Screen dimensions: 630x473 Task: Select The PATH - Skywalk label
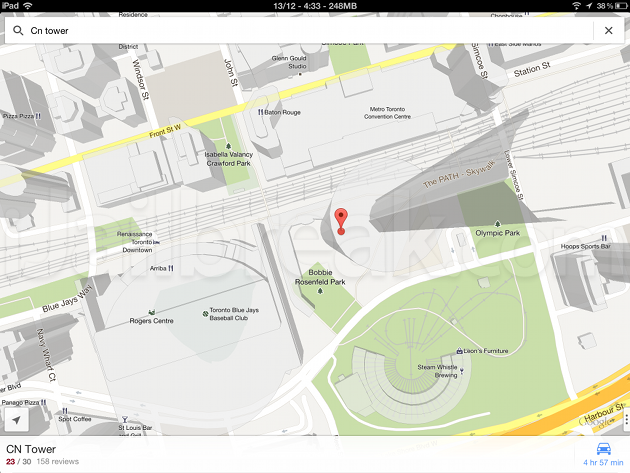pyautogui.click(x=459, y=174)
